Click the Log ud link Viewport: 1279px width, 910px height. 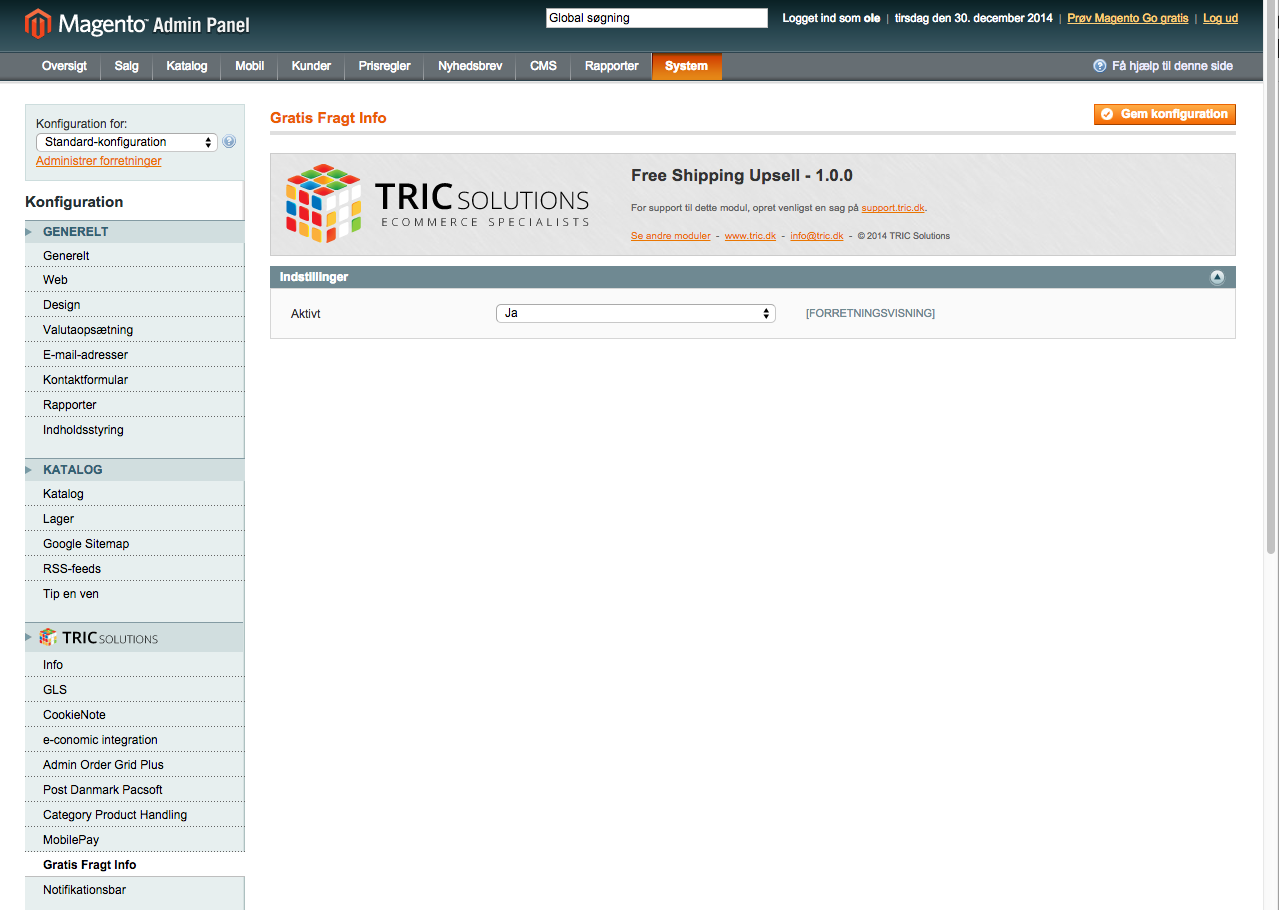1220,18
